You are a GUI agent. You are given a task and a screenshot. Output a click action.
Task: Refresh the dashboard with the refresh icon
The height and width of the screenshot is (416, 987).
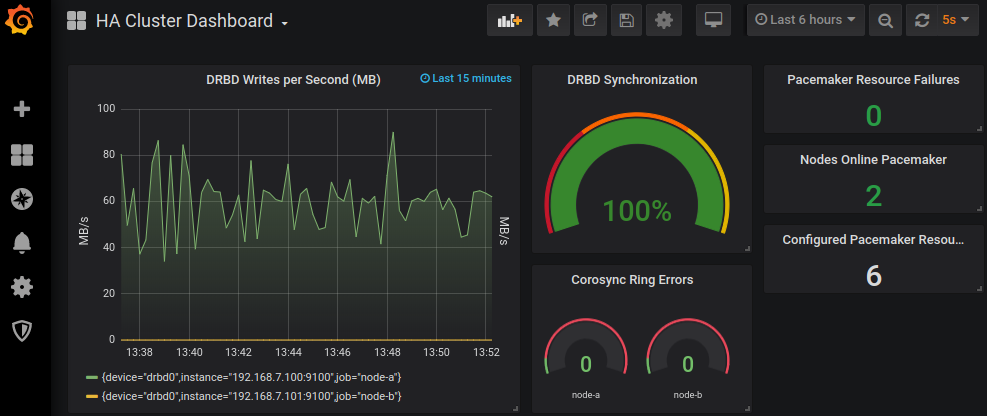pyautogui.click(x=922, y=20)
